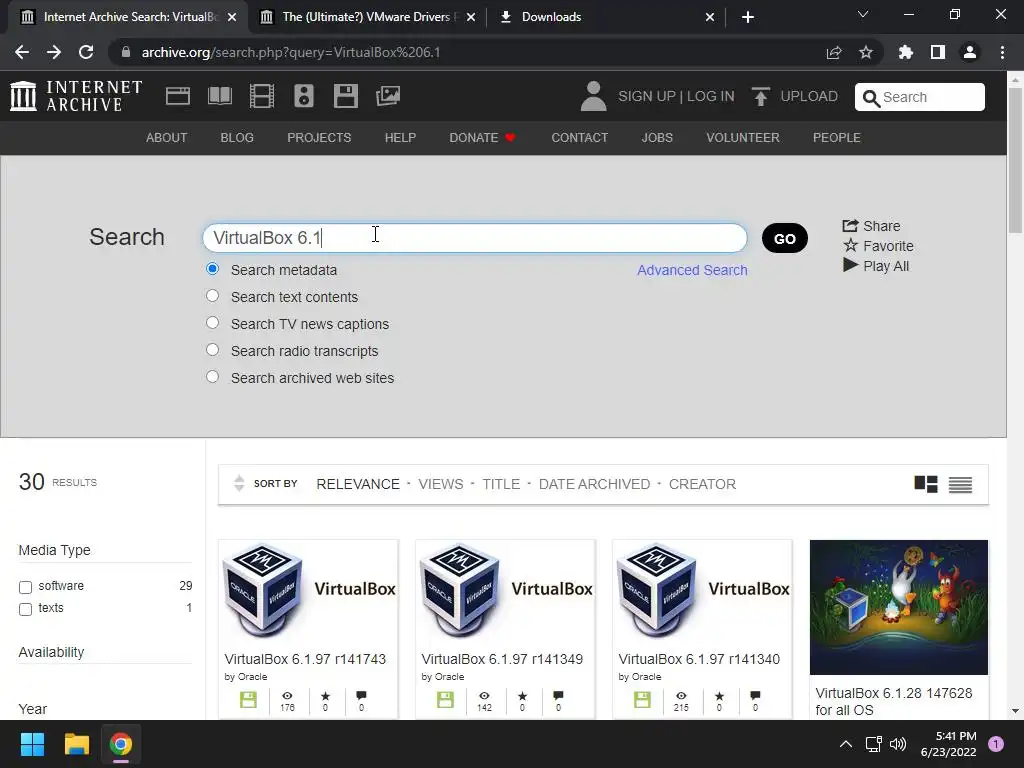The image size is (1024, 768).
Task: Go back with browser back arrow
Action: 22,52
